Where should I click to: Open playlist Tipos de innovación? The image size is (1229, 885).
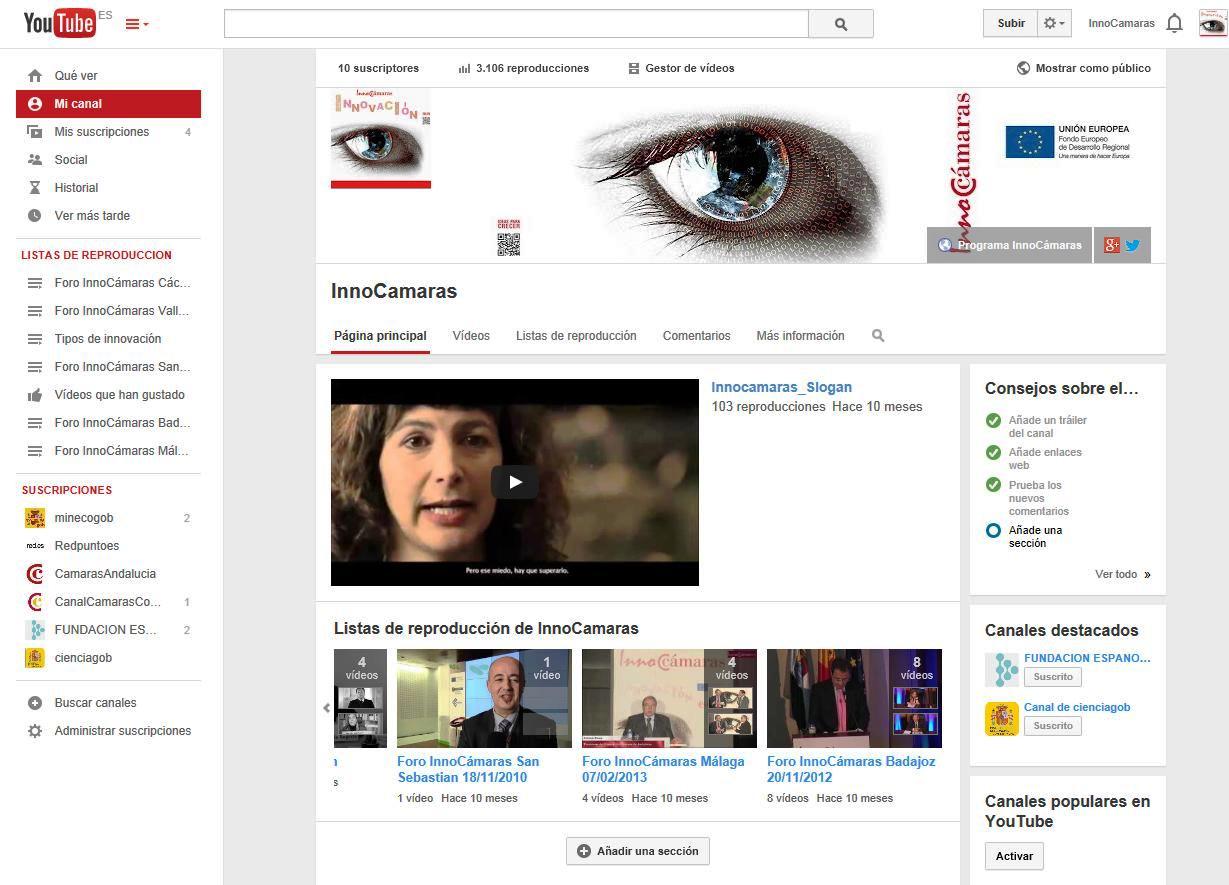[108, 339]
